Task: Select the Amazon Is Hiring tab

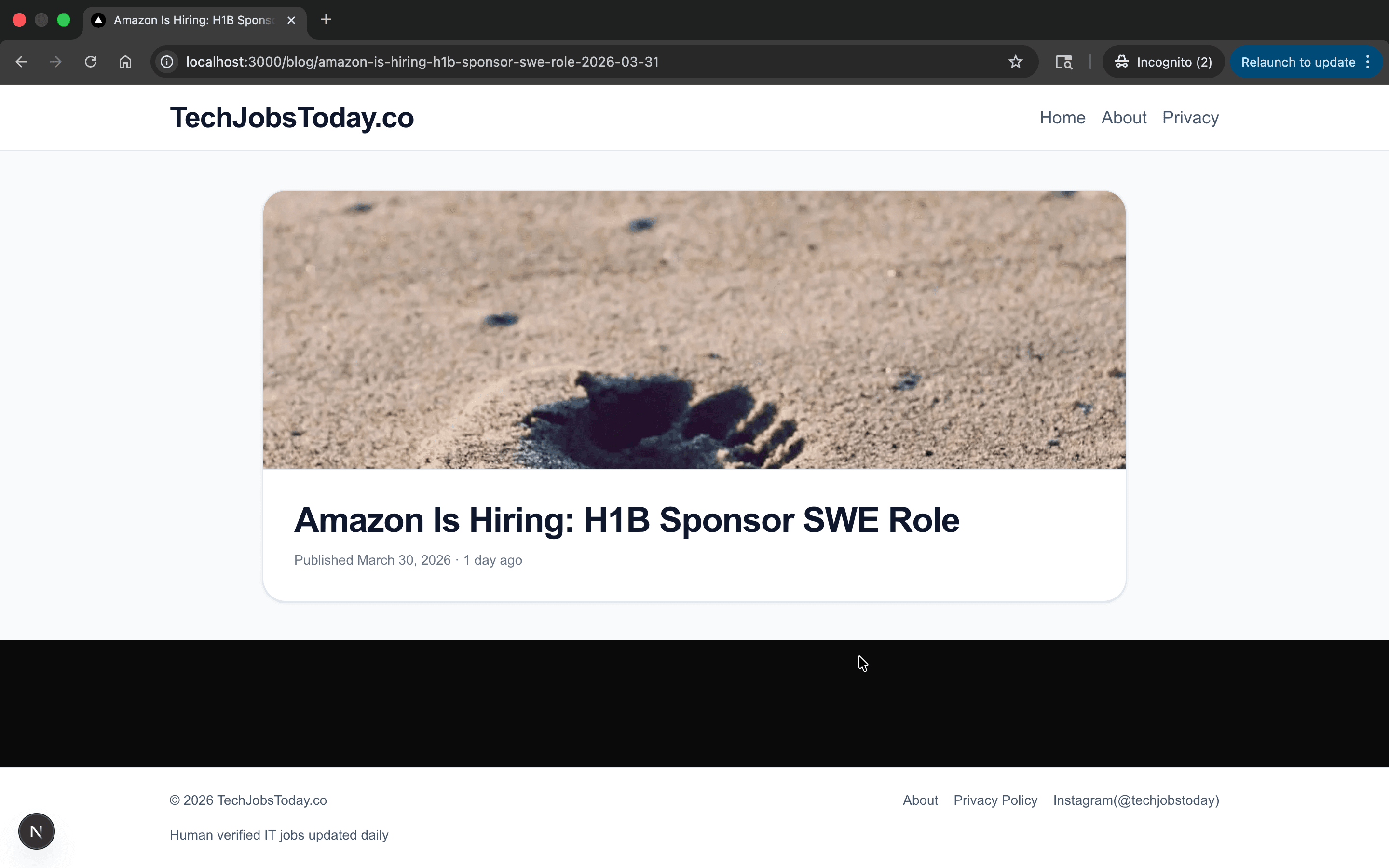Action: pos(193,20)
